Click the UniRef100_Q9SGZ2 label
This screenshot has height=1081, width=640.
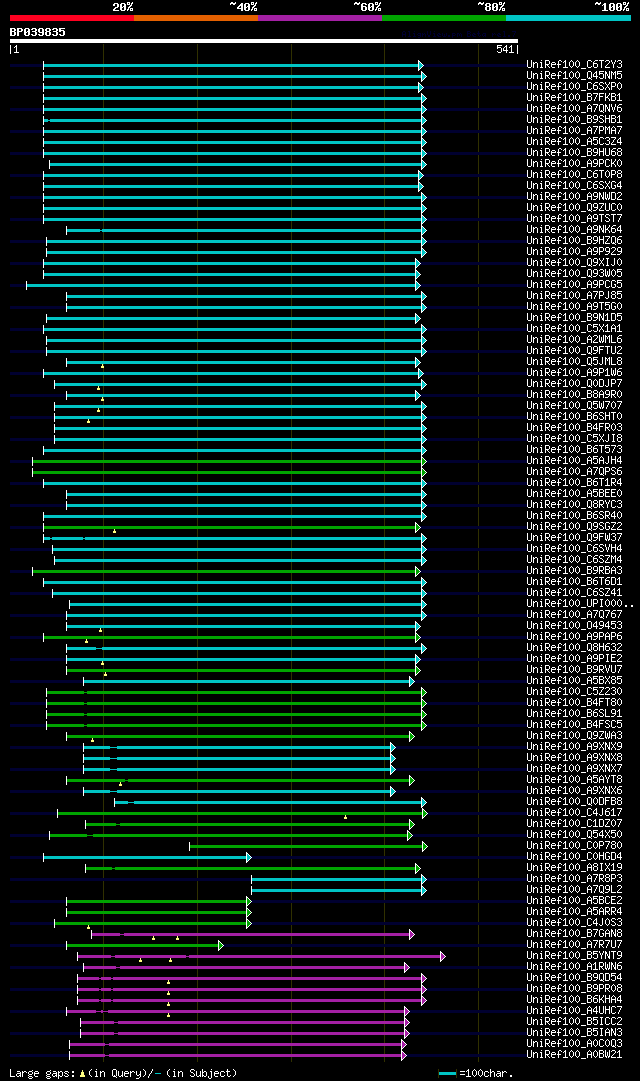coord(574,527)
